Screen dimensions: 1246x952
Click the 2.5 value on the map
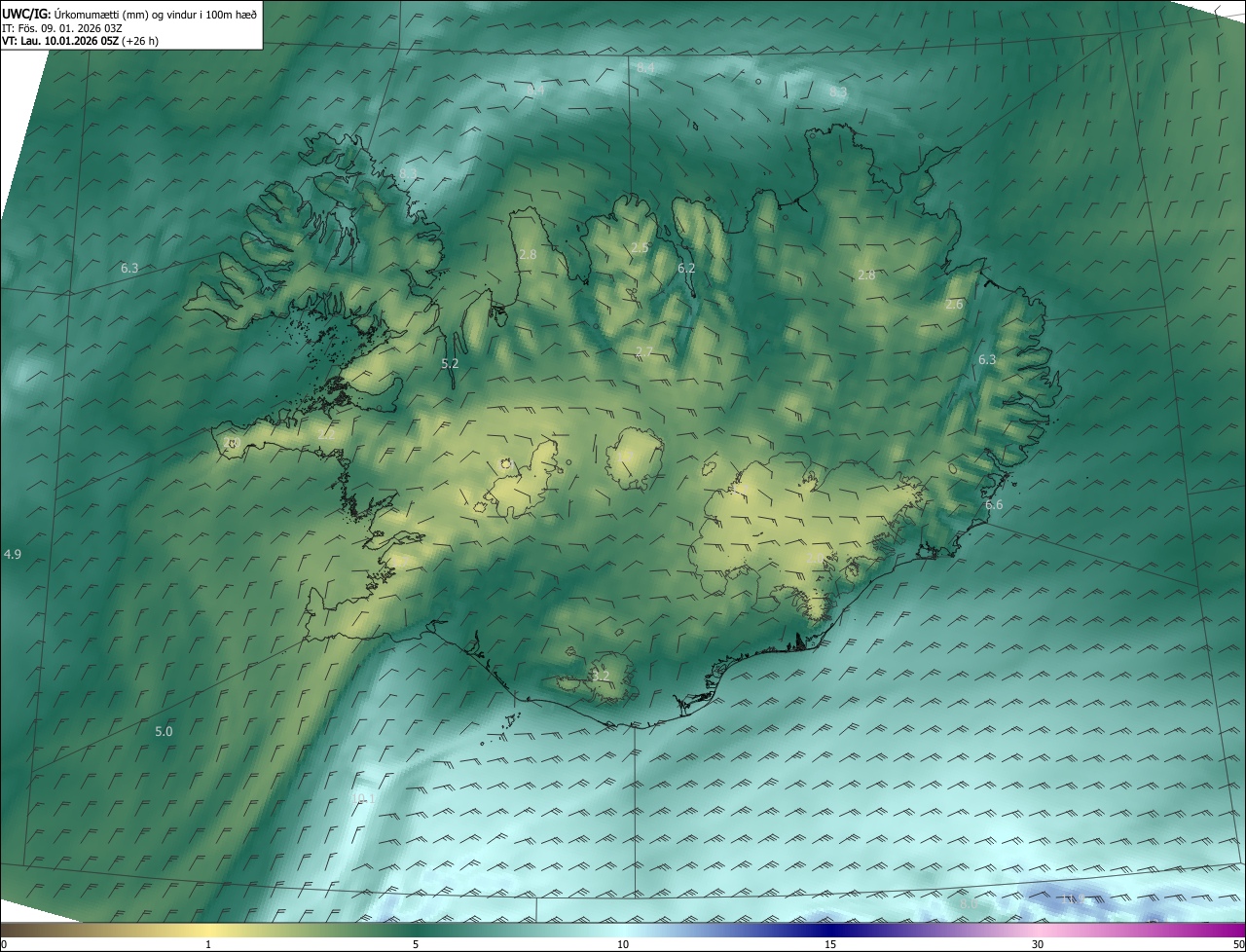pos(640,248)
